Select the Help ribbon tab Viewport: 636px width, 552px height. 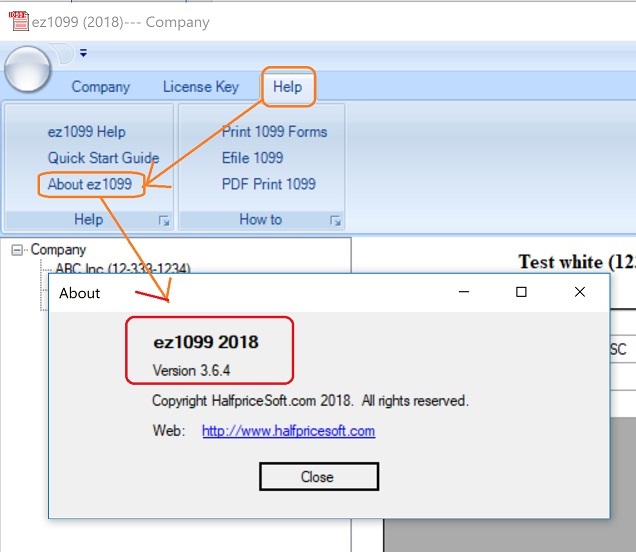[x=288, y=87]
